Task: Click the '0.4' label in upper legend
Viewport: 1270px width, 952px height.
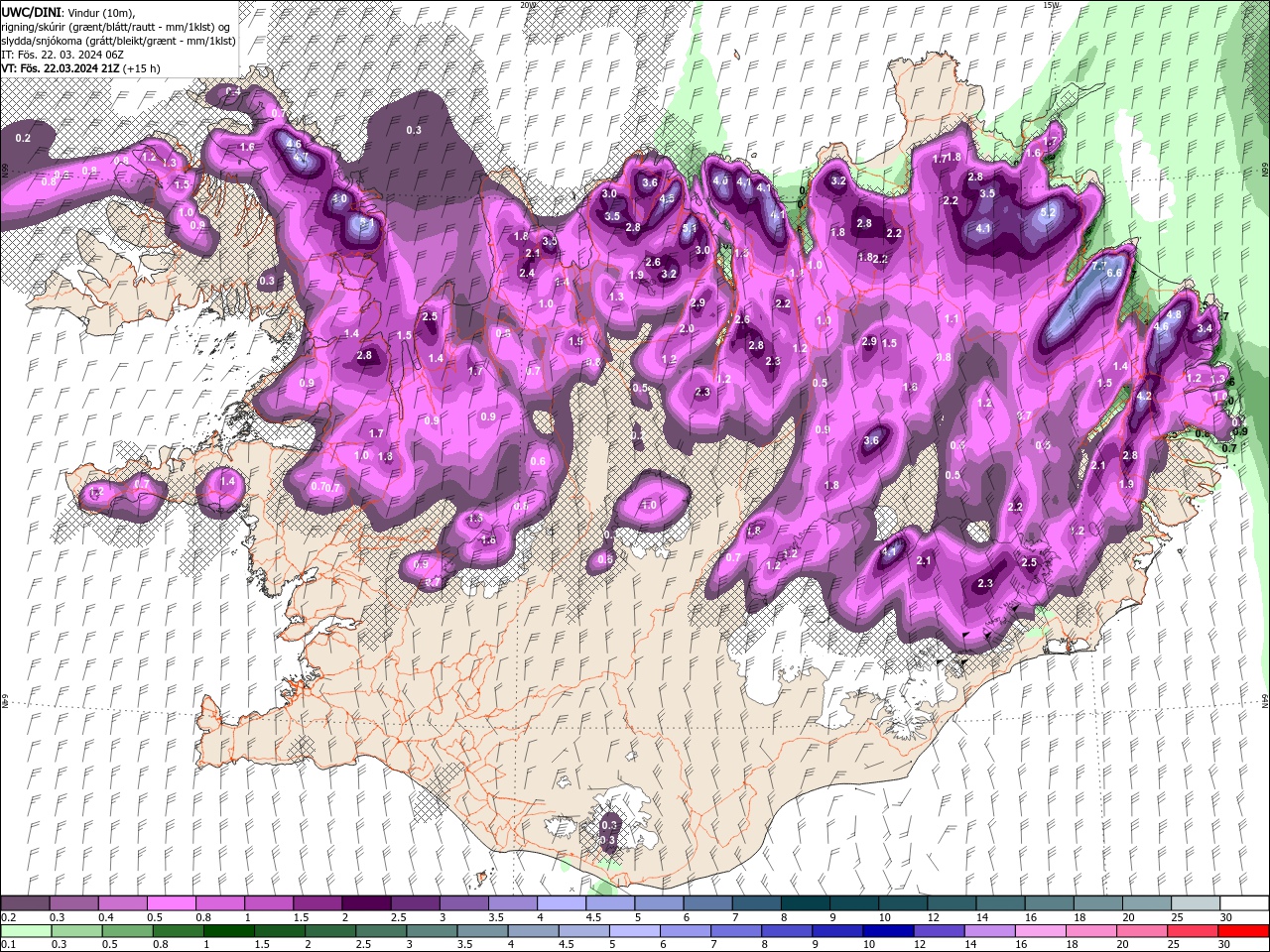Action: point(105,917)
